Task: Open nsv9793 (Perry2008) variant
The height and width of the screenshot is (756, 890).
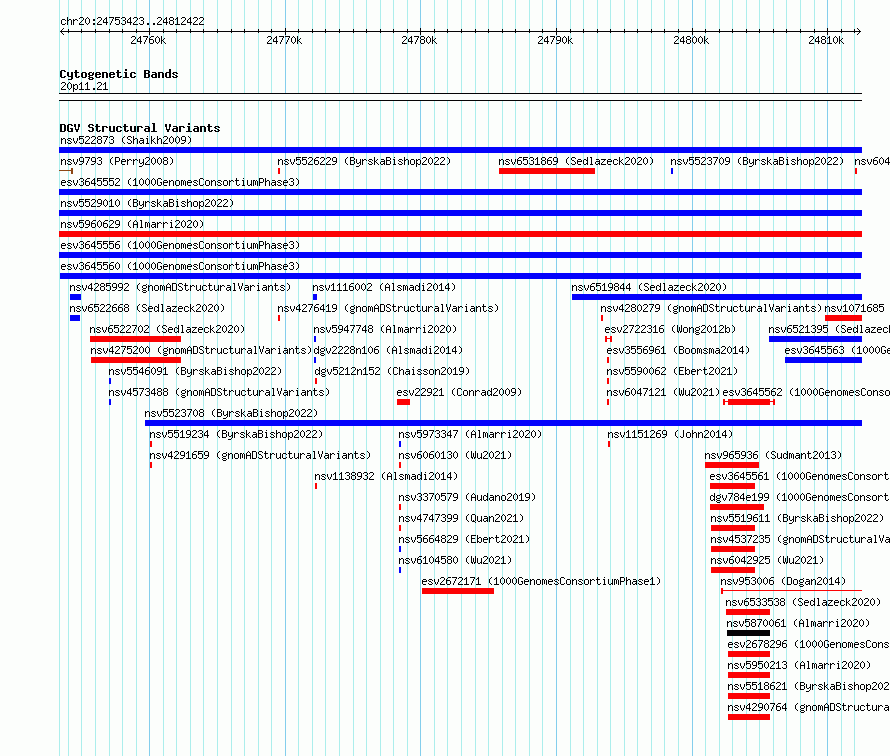Action: coord(117,161)
